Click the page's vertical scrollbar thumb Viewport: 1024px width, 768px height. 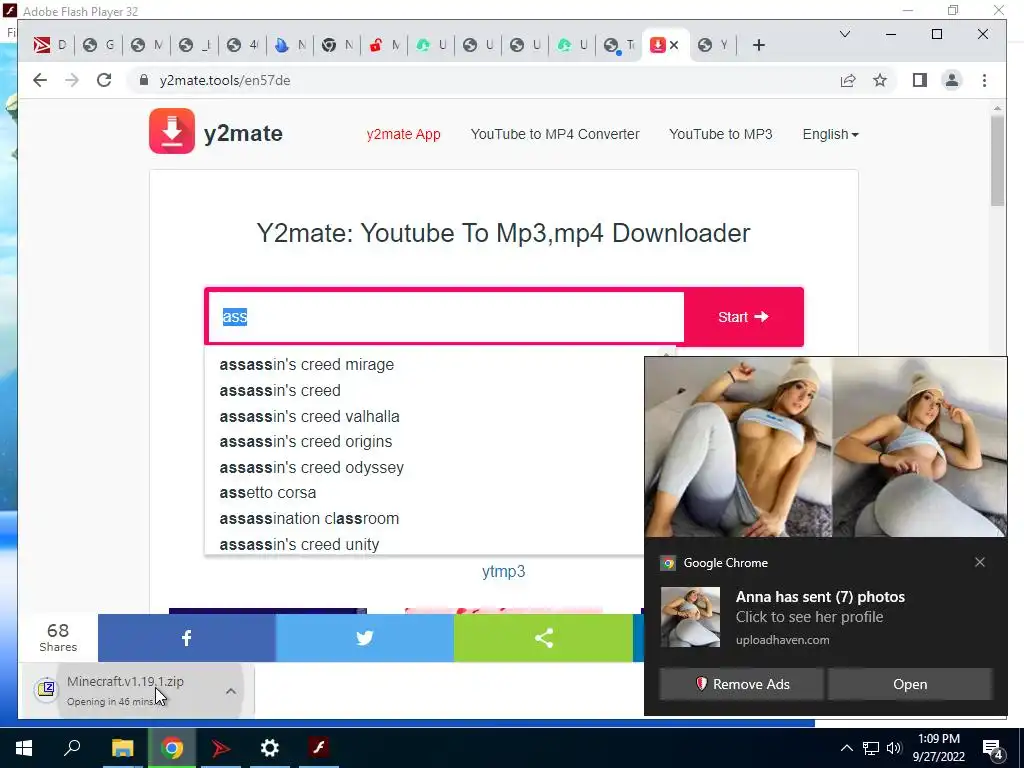(997, 161)
